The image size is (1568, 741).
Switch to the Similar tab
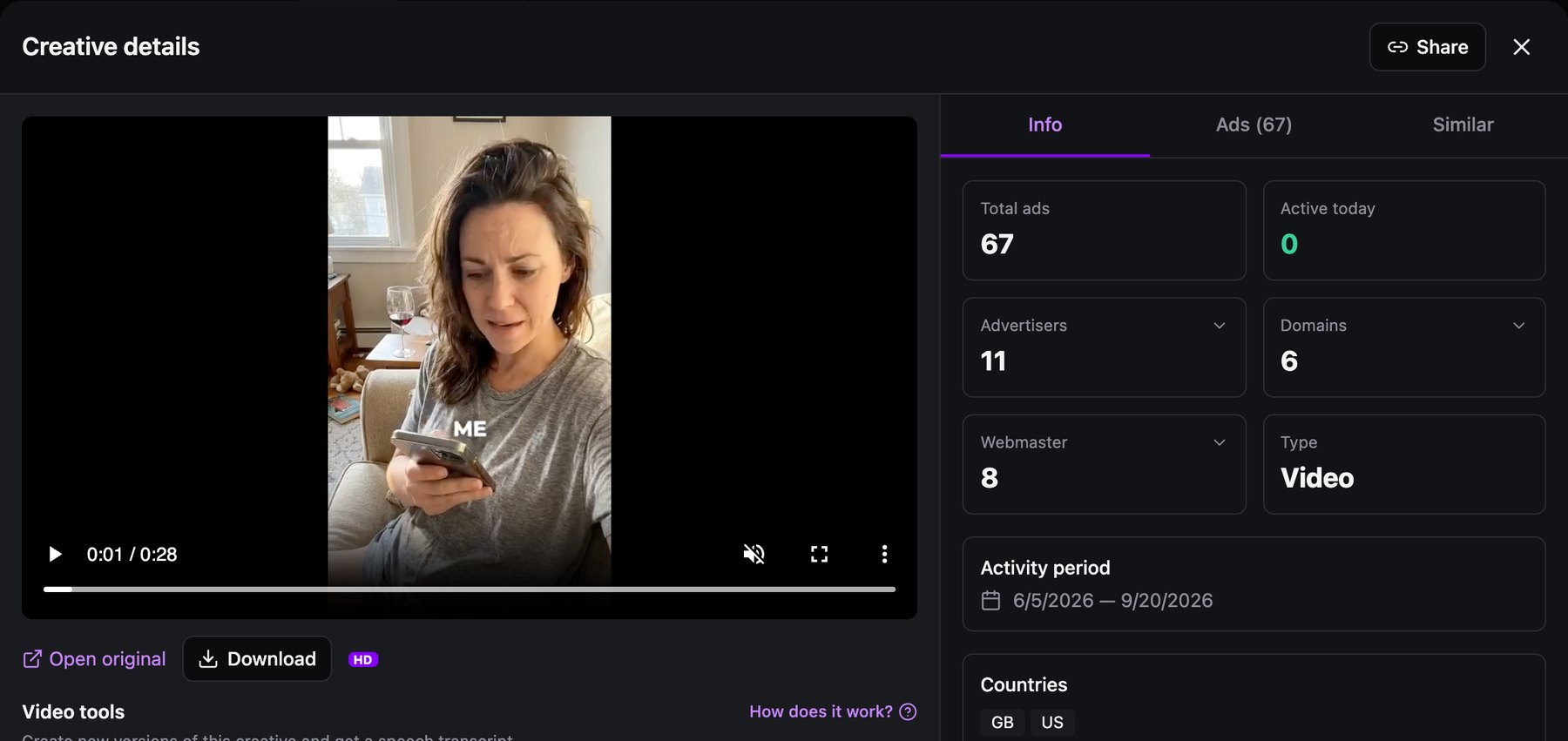click(x=1463, y=125)
